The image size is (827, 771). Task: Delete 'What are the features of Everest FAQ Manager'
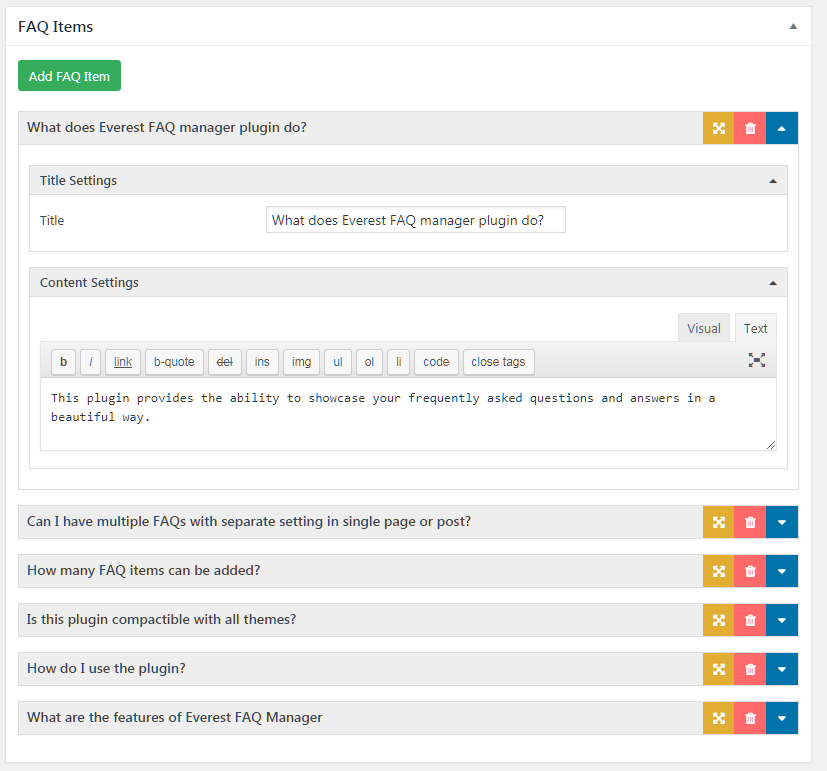click(750, 718)
